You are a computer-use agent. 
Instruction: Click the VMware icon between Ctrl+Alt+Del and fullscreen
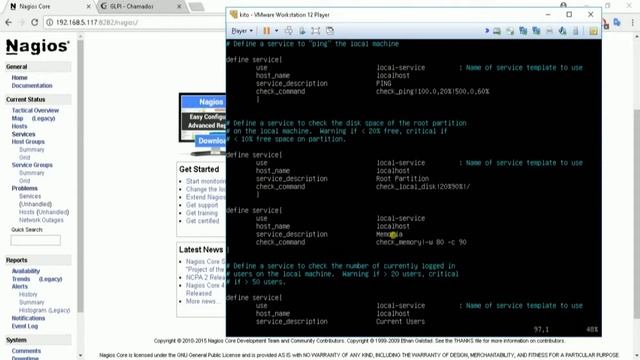[302, 31]
